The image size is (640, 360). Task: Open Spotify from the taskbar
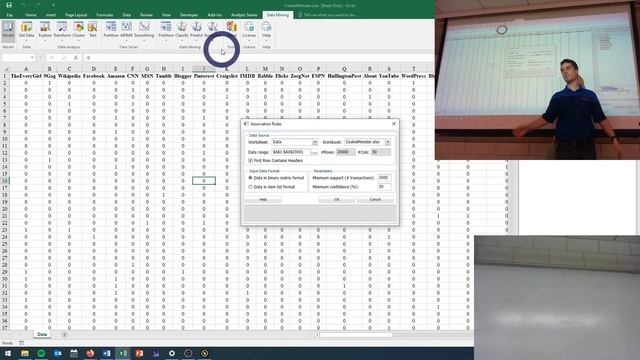(41, 353)
